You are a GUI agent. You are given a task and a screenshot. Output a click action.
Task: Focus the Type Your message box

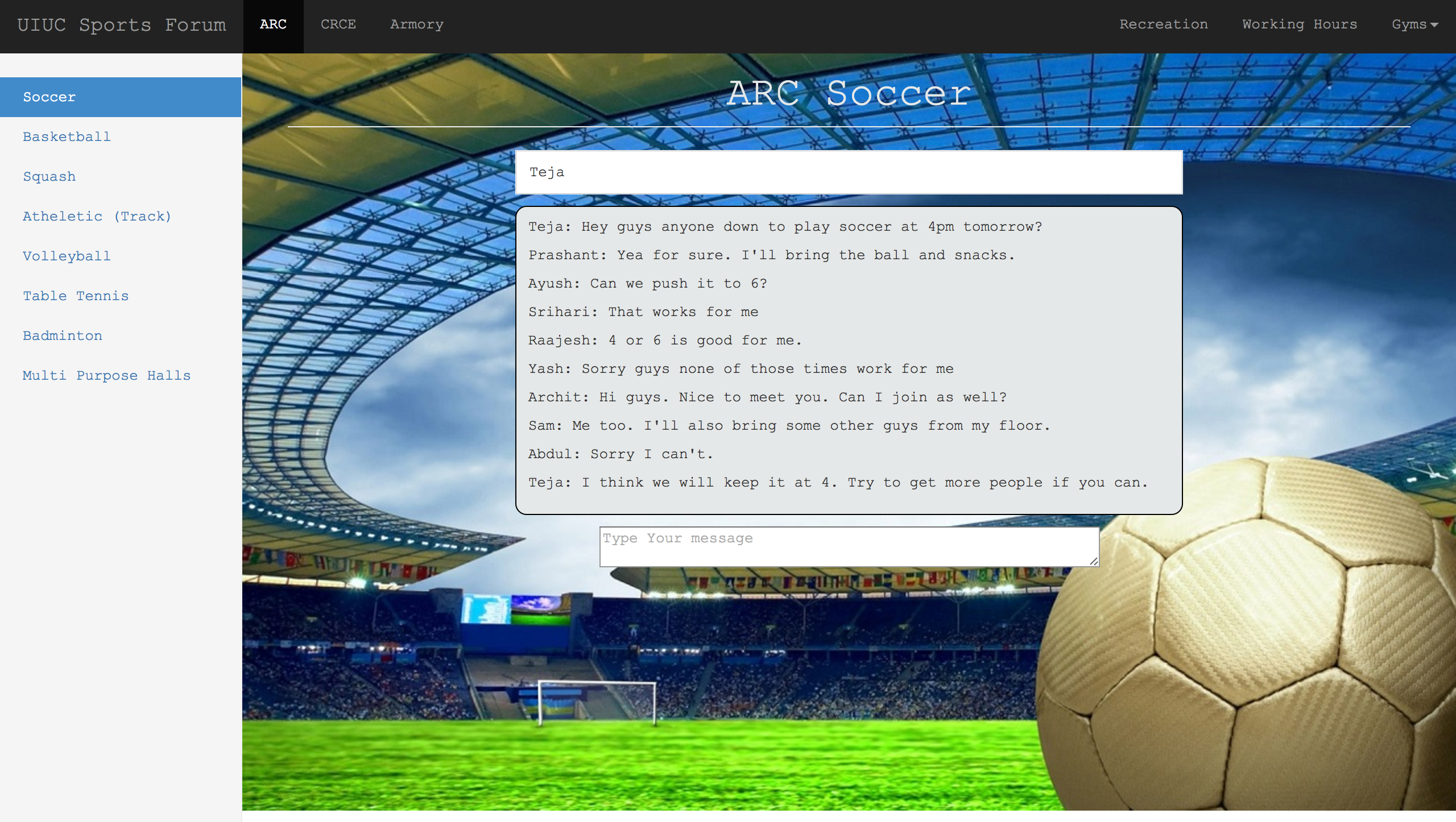pos(847,546)
